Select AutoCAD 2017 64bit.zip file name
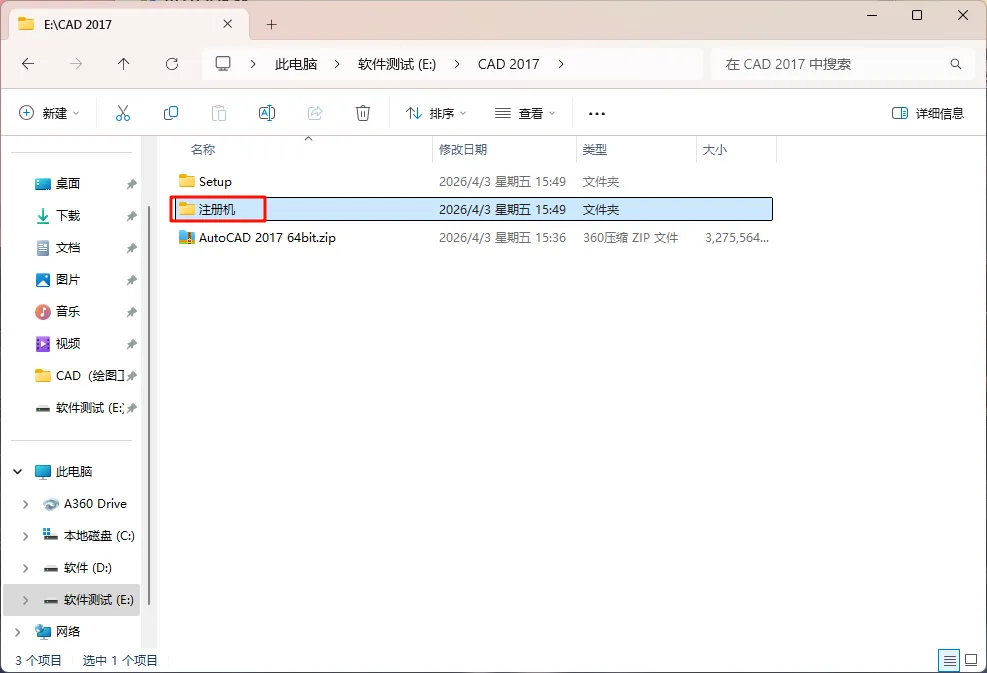This screenshot has width=987, height=673. pos(268,237)
